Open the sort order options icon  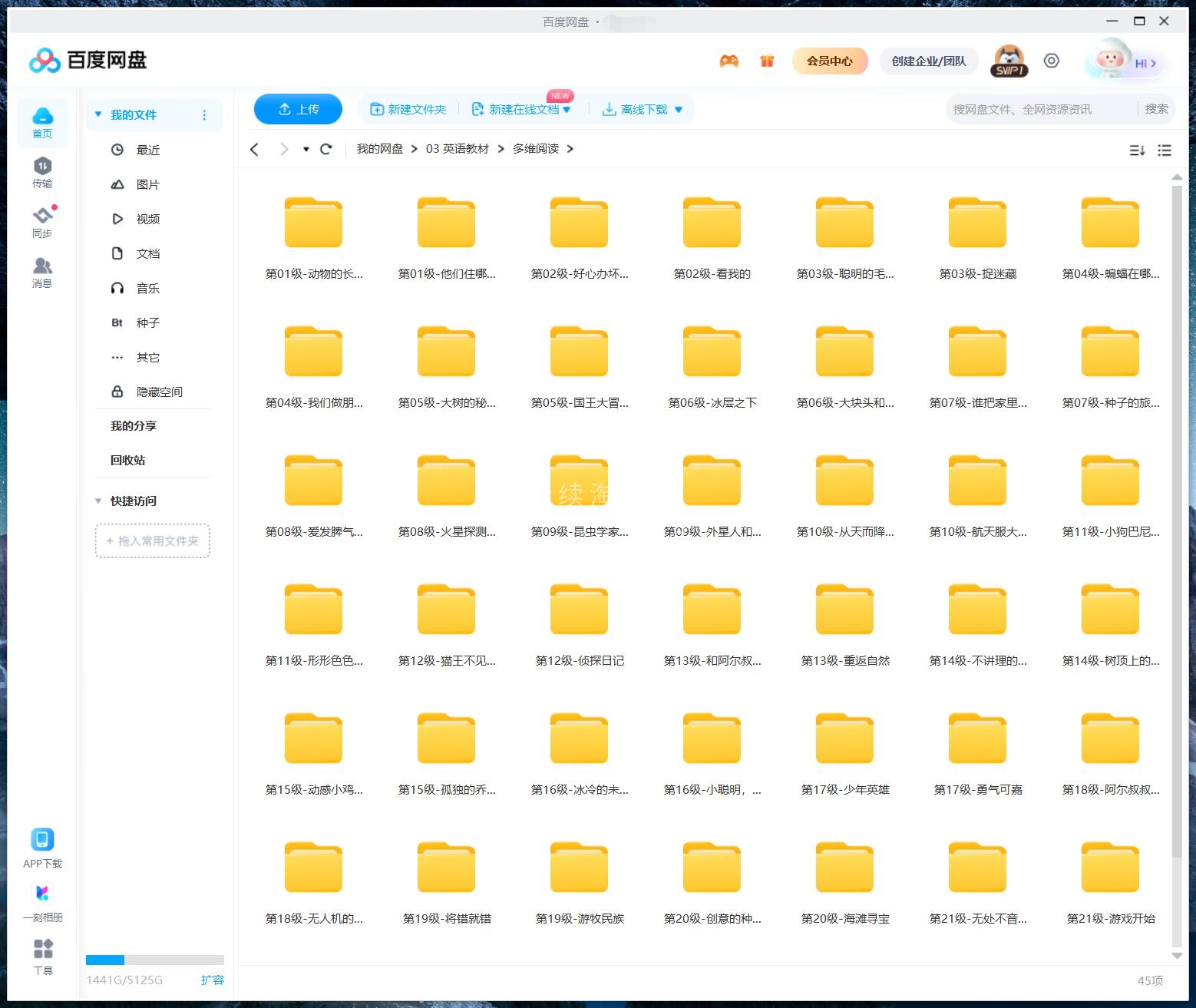1137,150
